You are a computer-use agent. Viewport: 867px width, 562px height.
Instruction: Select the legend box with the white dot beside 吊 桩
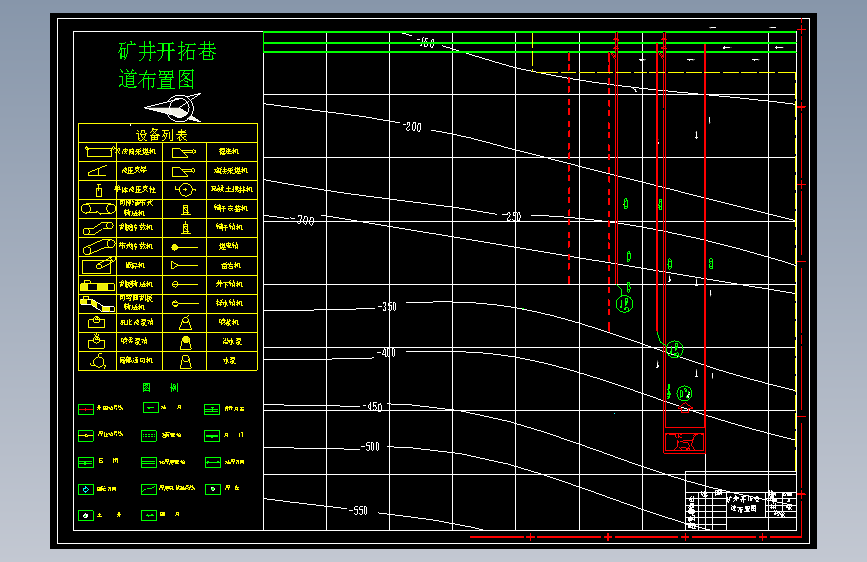click(213, 489)
